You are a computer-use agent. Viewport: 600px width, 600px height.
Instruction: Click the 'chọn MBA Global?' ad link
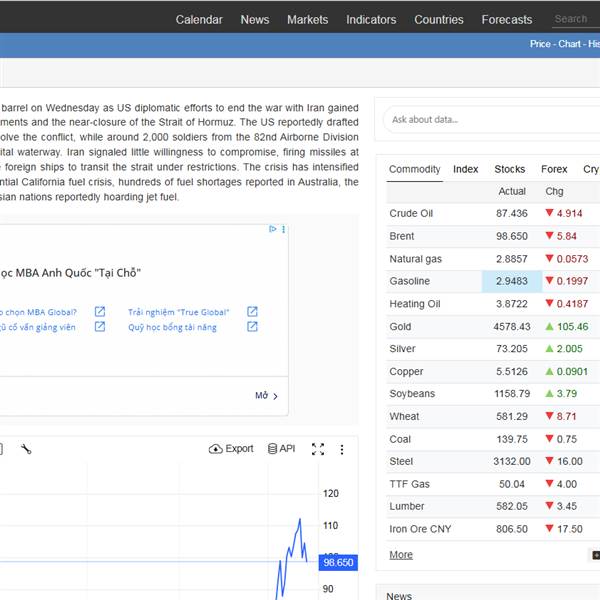point(38,312)
